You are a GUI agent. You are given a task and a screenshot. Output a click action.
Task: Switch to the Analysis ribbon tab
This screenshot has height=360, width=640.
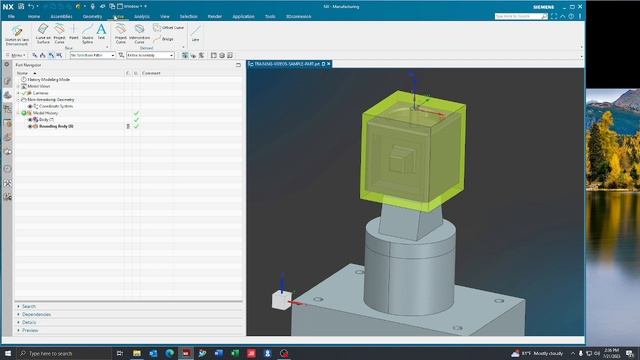[142, 16]
